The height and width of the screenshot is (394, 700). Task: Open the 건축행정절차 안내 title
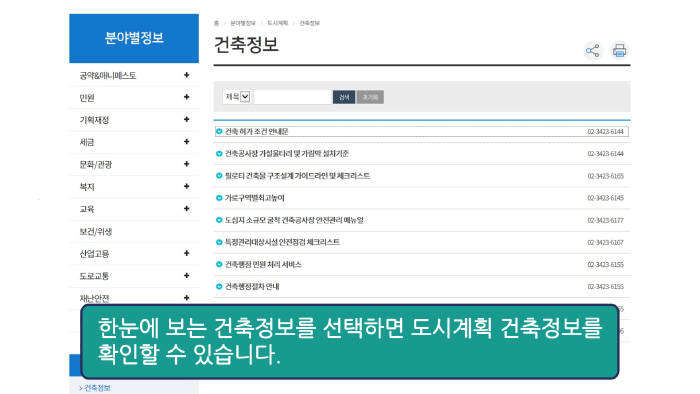(252, 286)
